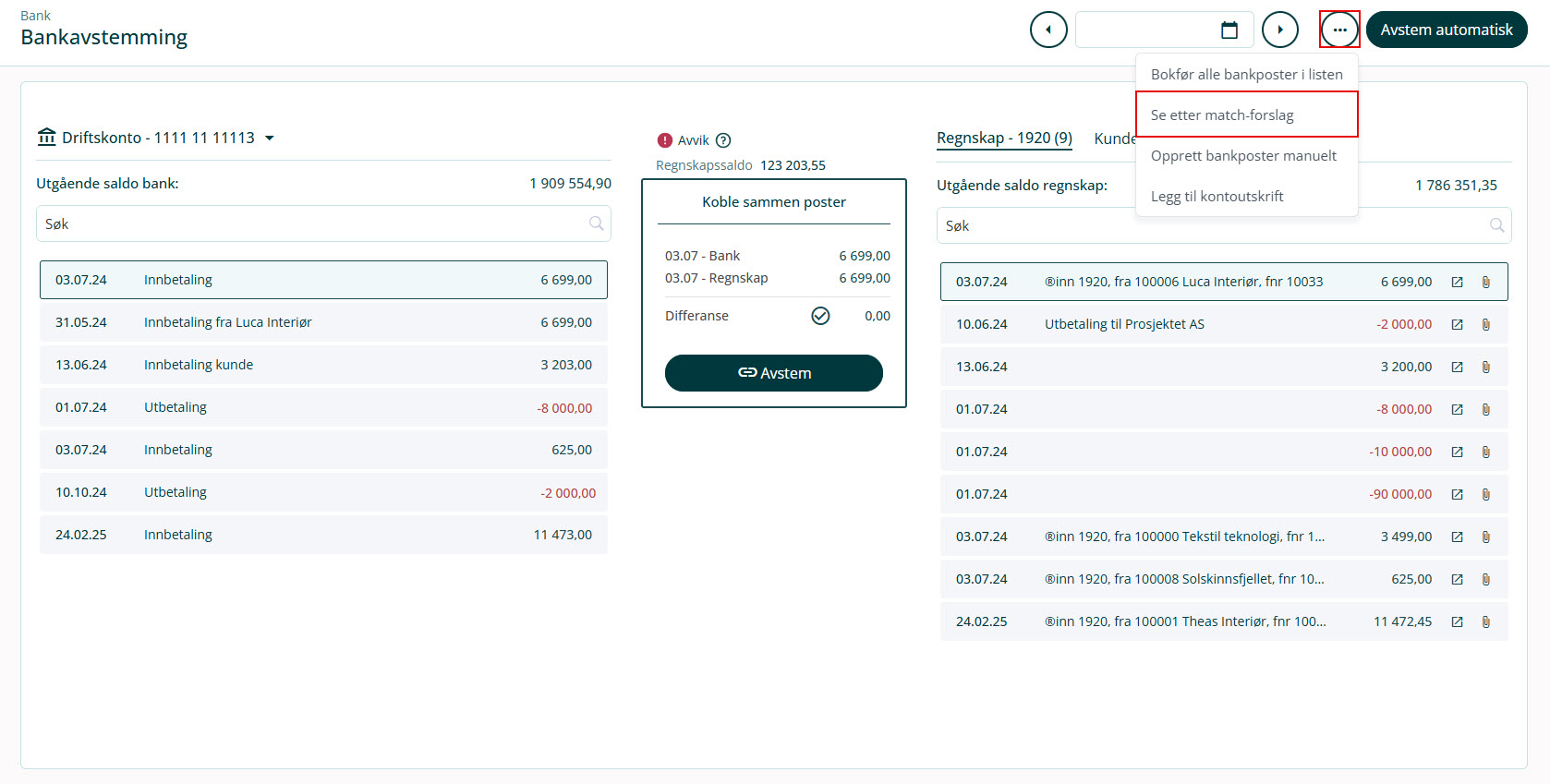The image size is (1550, 784).
Task: Open the calendar date picker icon
Action: [x=1229, y=30]
